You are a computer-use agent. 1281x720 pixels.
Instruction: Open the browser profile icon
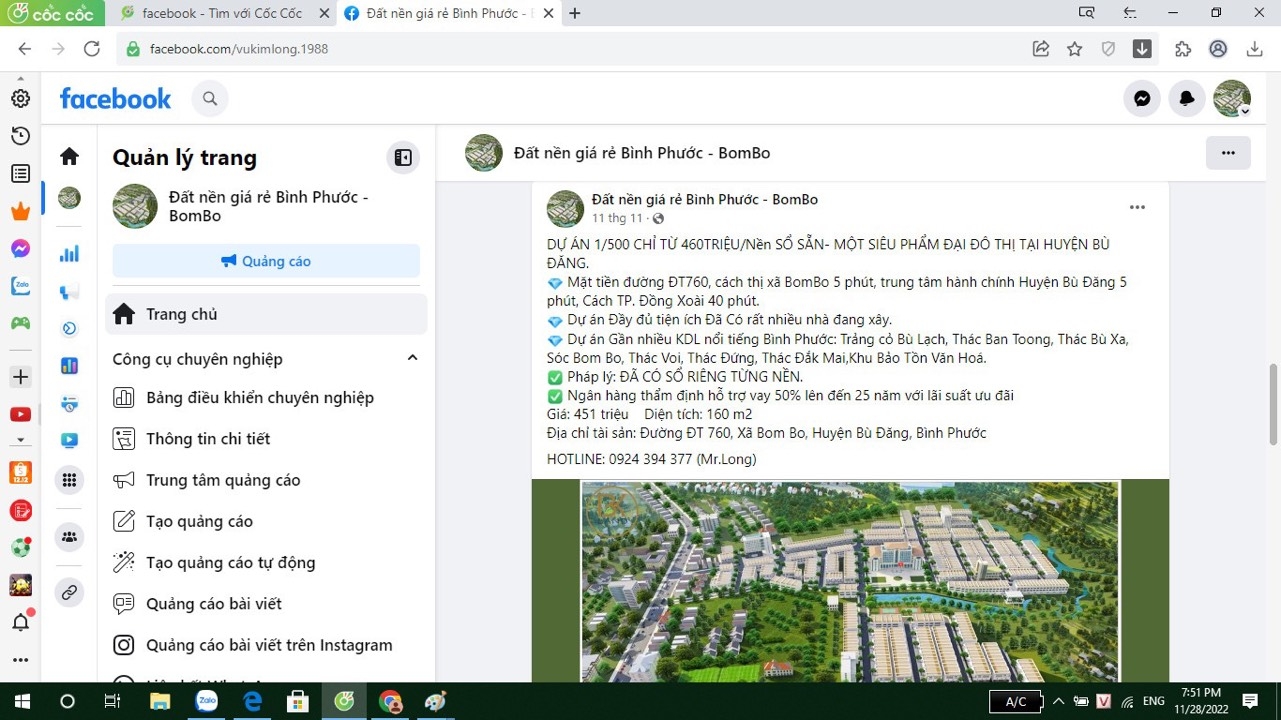[x=1218, y=49]
